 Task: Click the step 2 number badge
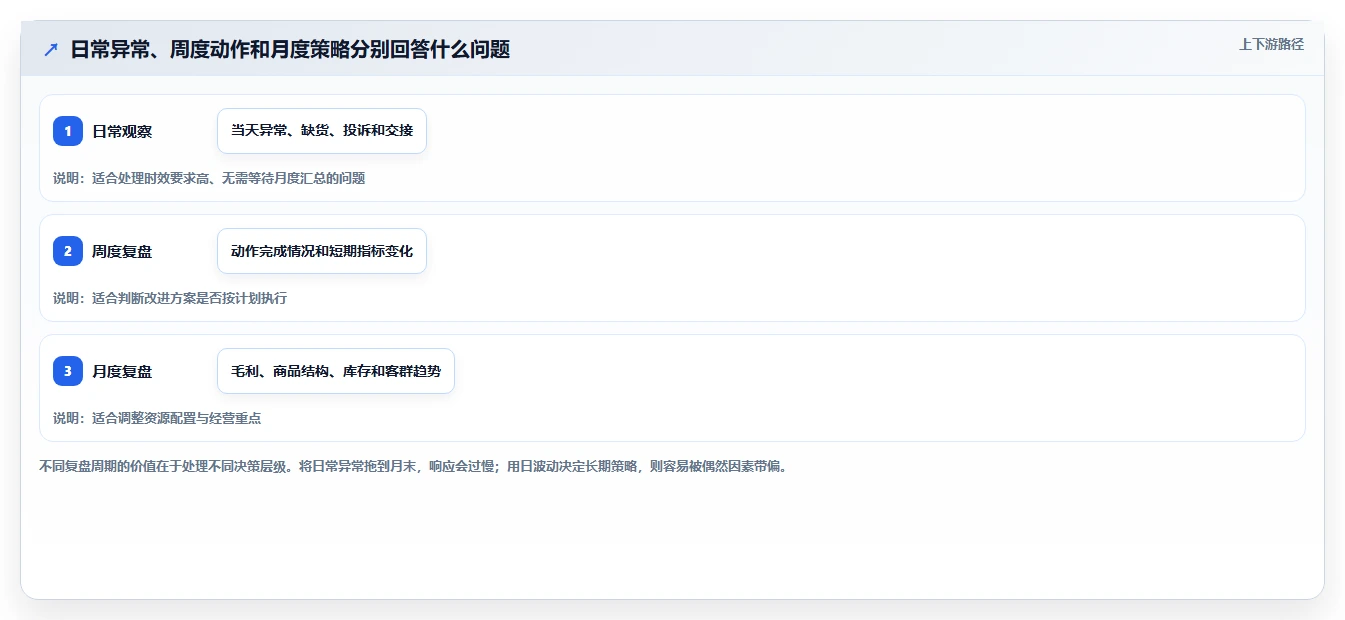[68, 251]
